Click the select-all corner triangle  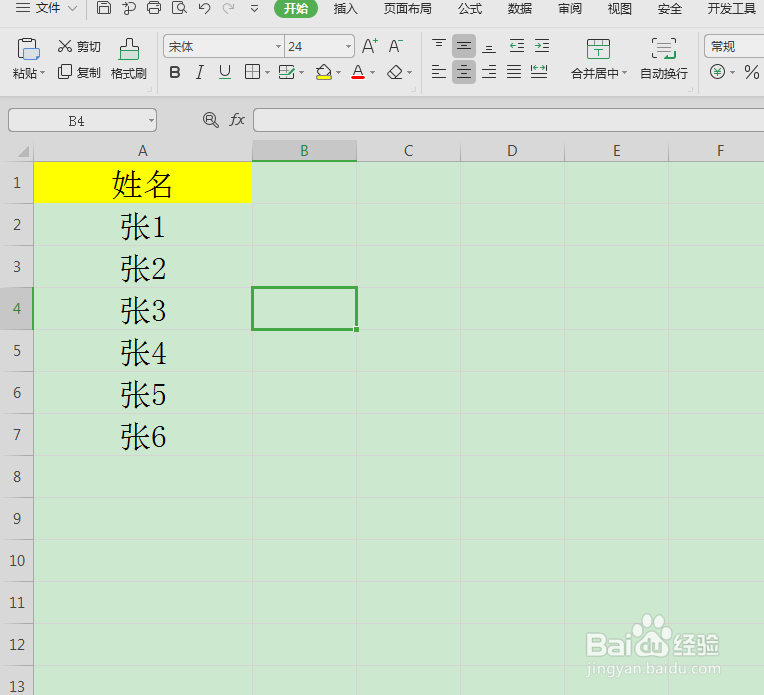tap(23, 152)
